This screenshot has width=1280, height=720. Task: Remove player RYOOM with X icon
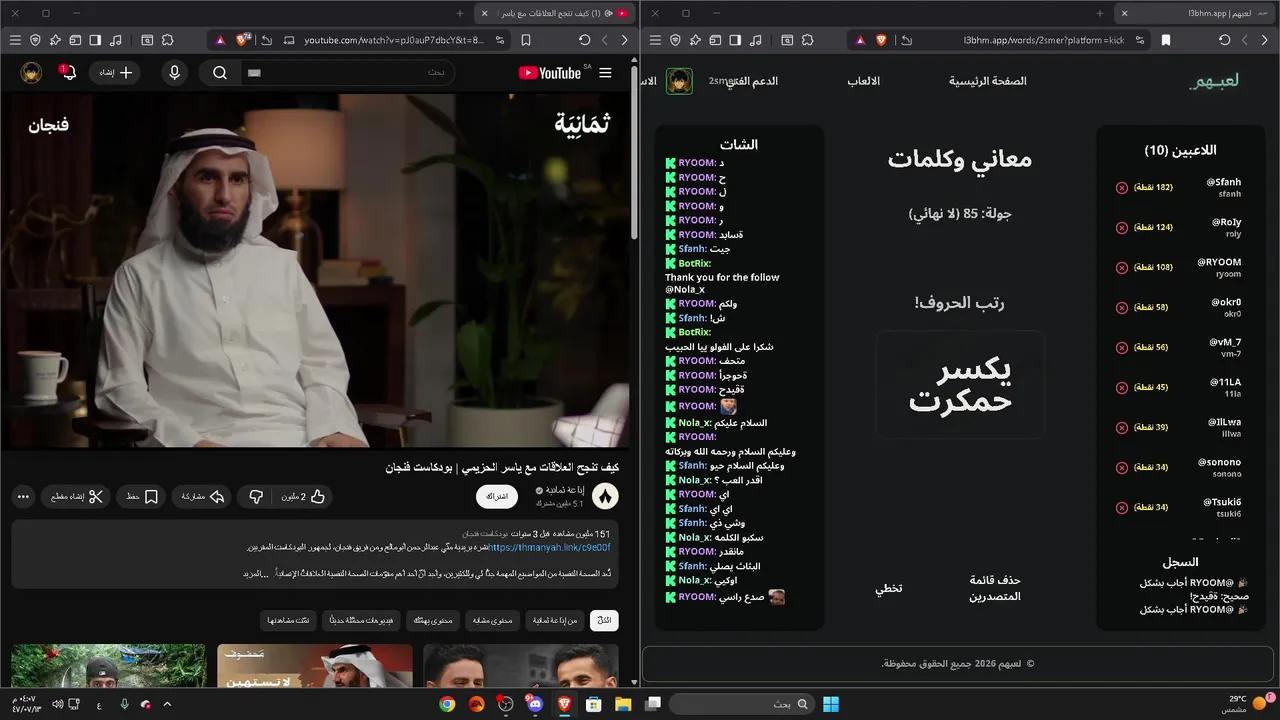(x=1122, y=268)
